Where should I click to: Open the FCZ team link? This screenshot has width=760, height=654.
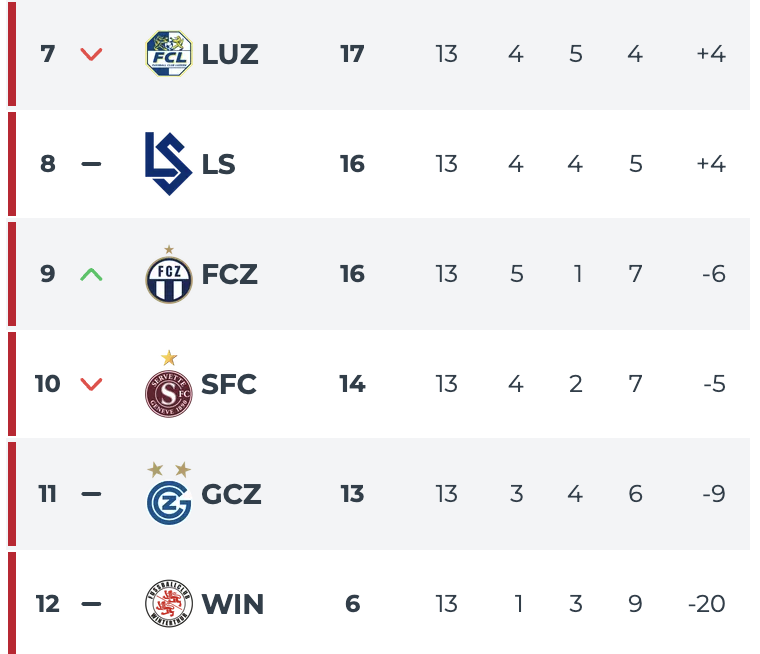[230, 274]
